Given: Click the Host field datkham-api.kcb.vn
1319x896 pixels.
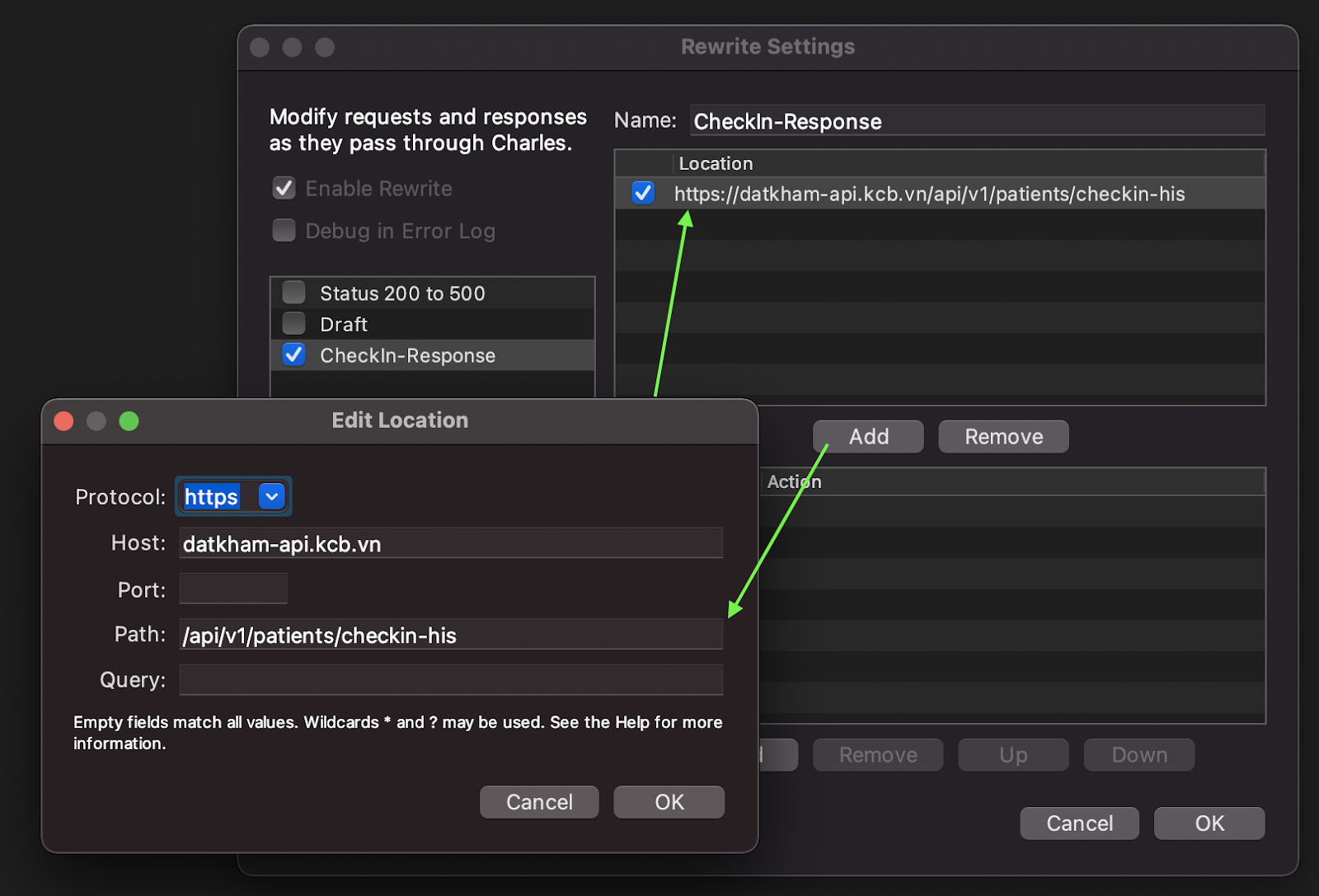Looking at the screenshot, I should coord(451,543).
